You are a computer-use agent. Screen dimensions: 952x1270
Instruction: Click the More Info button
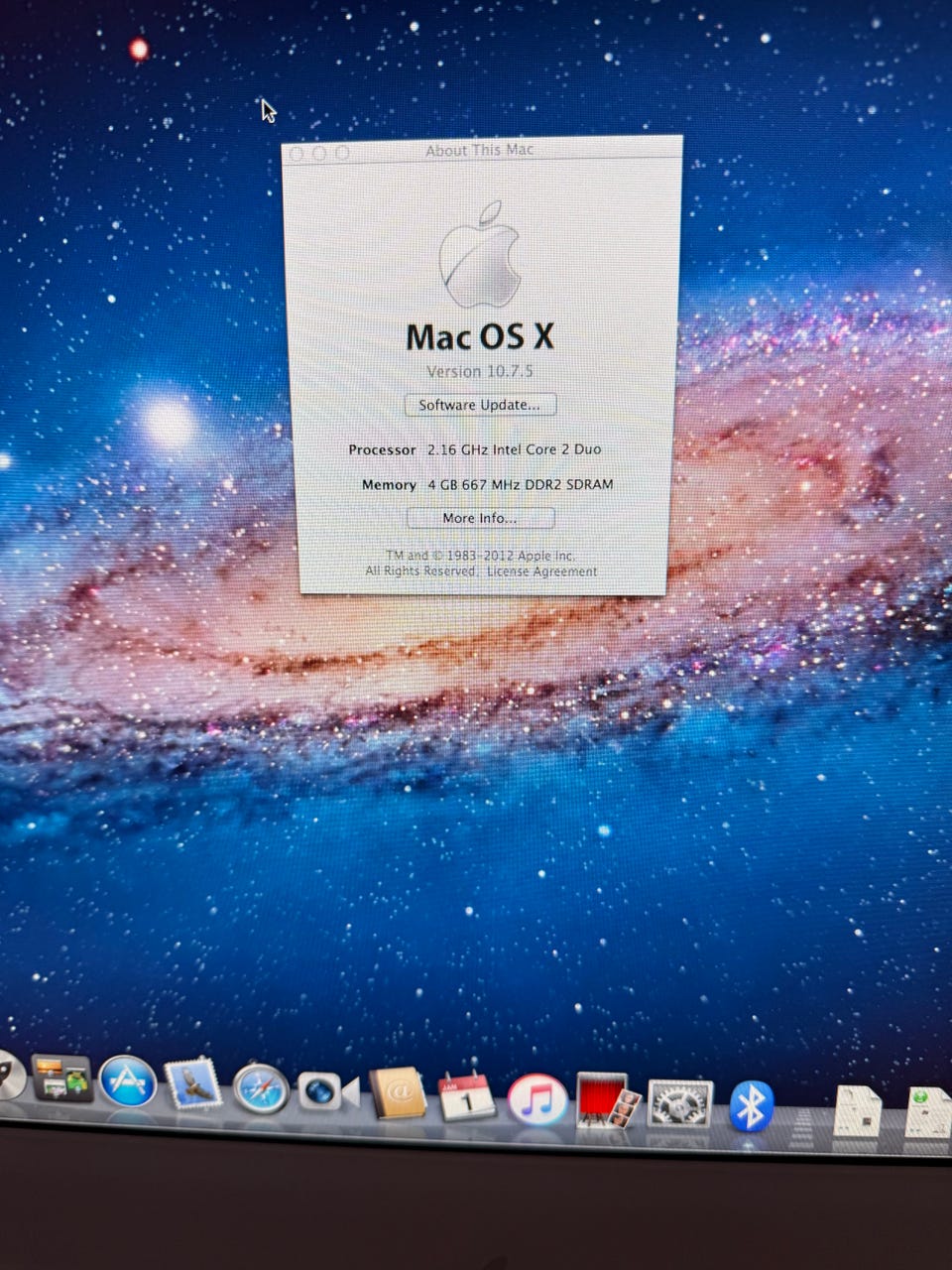[480, 518]
